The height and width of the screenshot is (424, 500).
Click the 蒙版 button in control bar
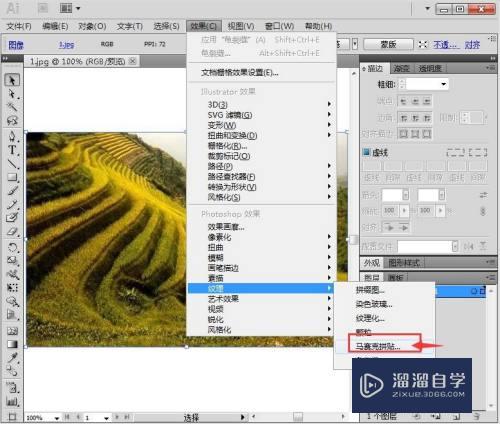coord(388,44)
